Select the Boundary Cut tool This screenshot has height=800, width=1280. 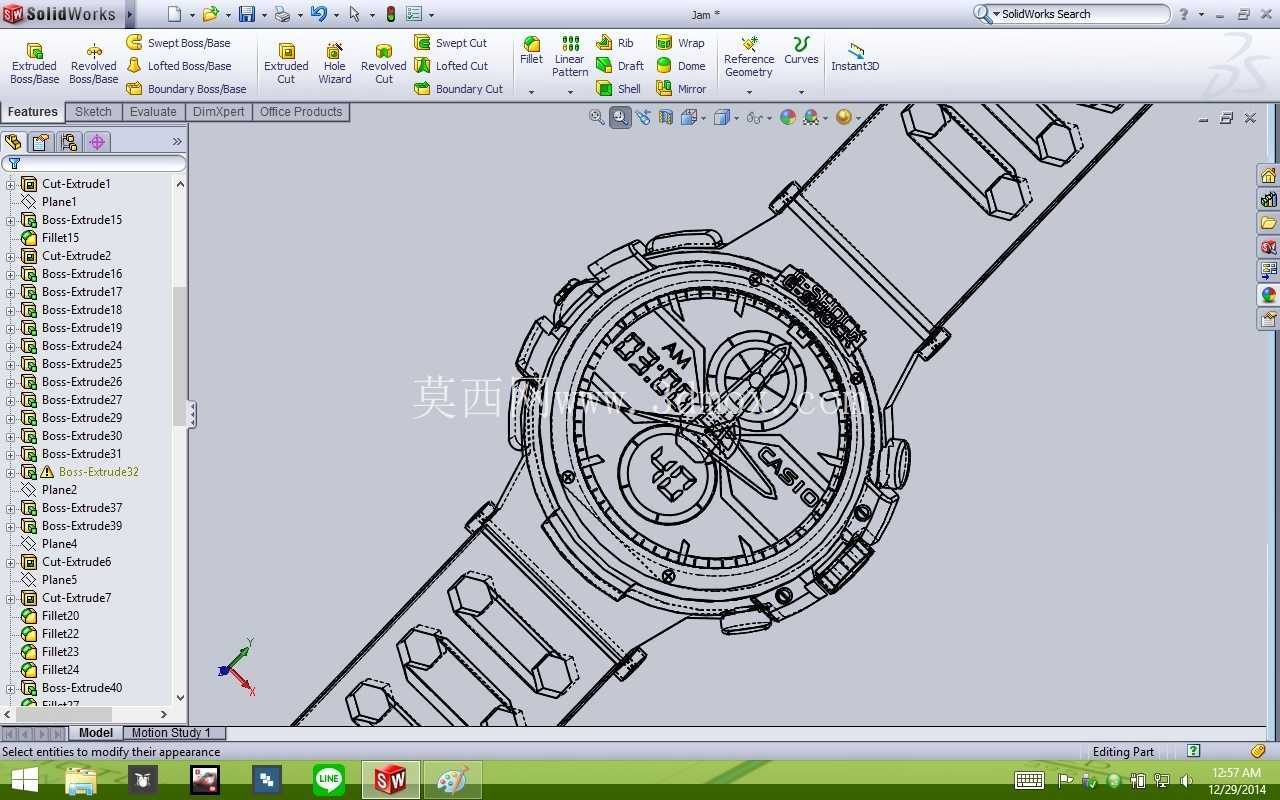(459, 89)
